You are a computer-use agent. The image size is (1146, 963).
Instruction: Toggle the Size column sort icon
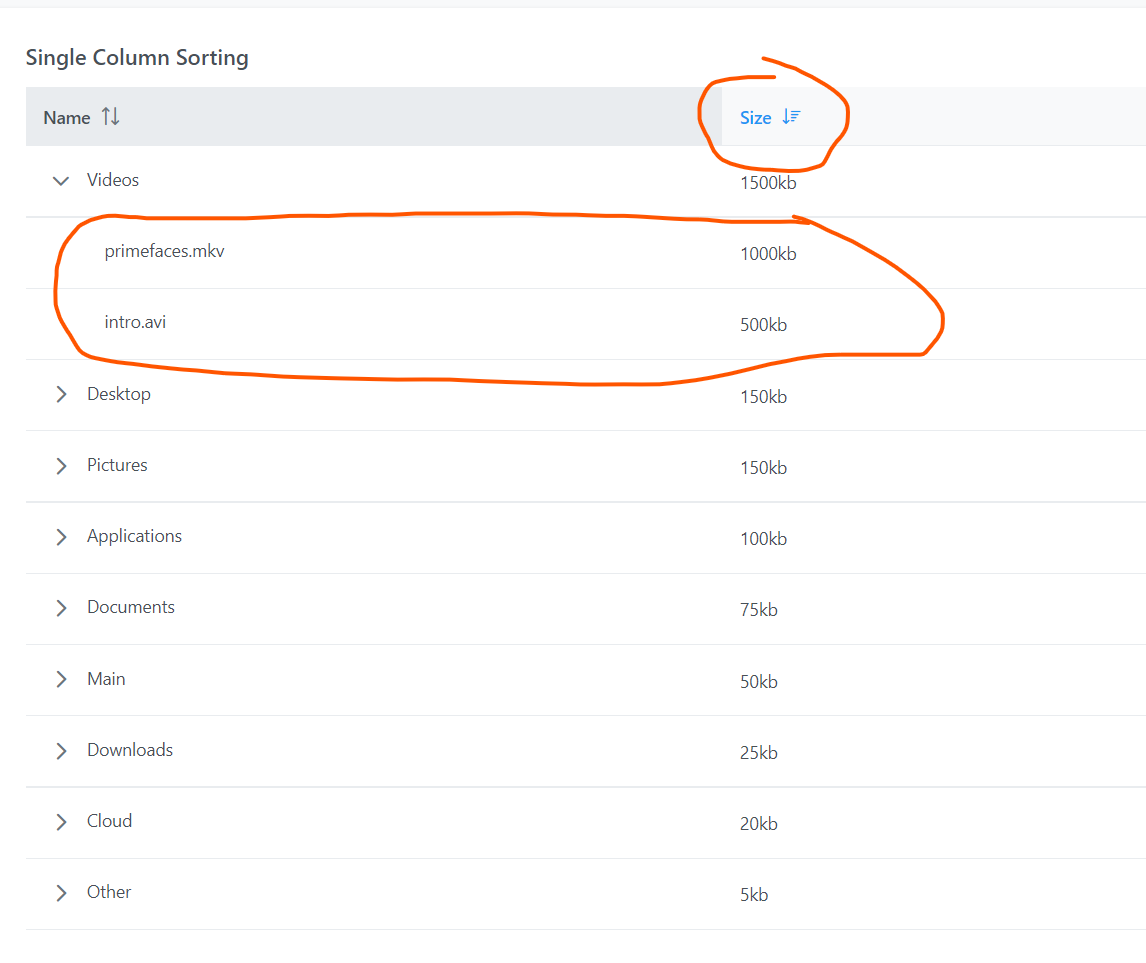click(x=791, y=117)
